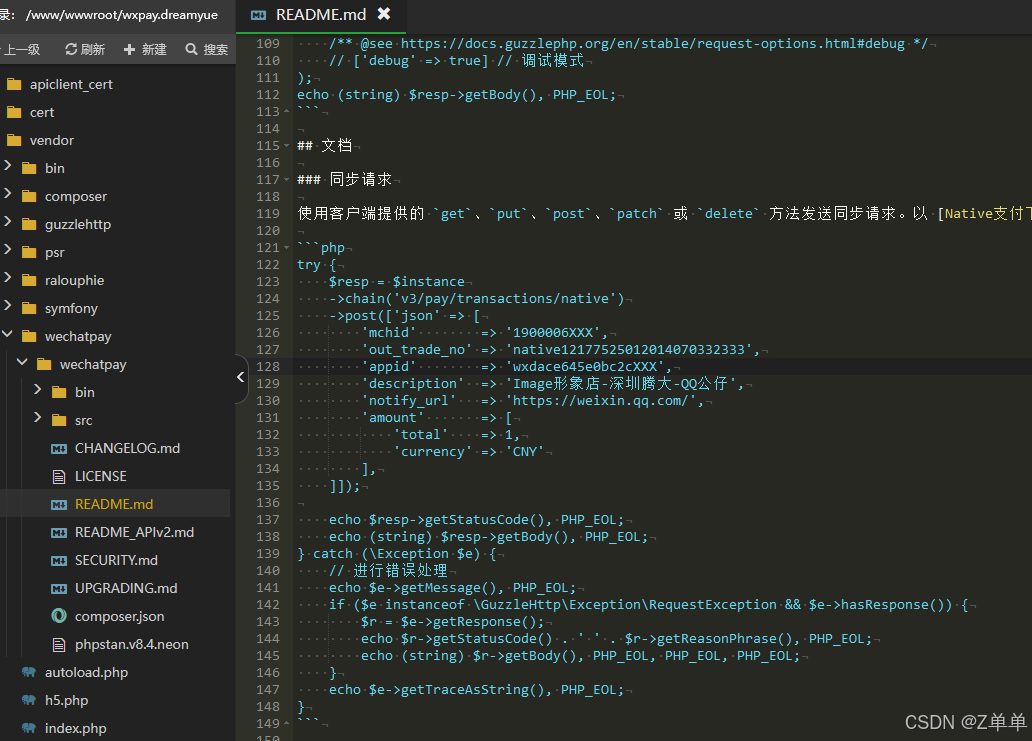Viewport: 1032px width, 741px height.
Task: Place cursor on 'notify_url' line 130
Action: point(409,400)
